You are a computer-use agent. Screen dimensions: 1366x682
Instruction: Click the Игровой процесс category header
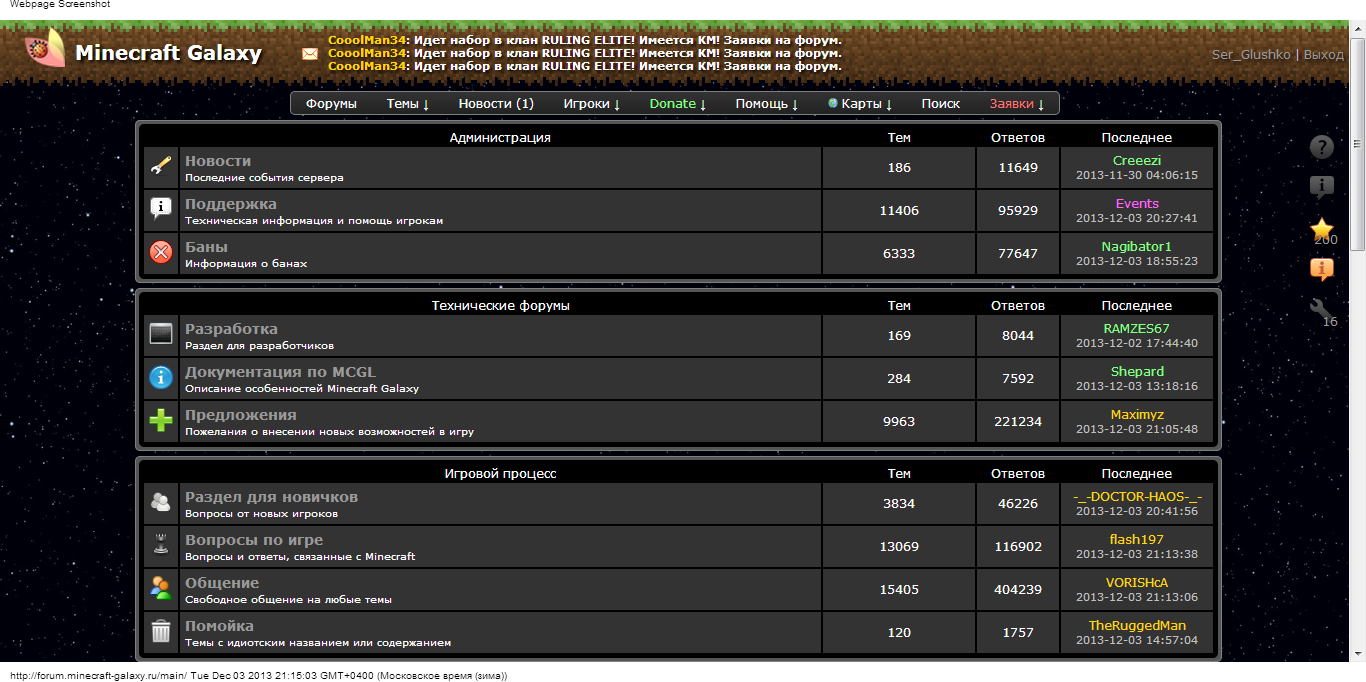point(500,473)
